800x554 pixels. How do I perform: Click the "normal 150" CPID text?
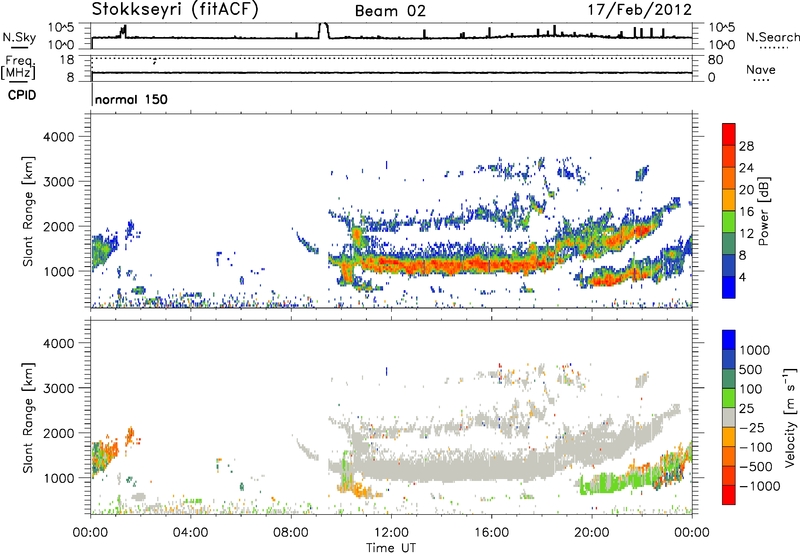131,99
